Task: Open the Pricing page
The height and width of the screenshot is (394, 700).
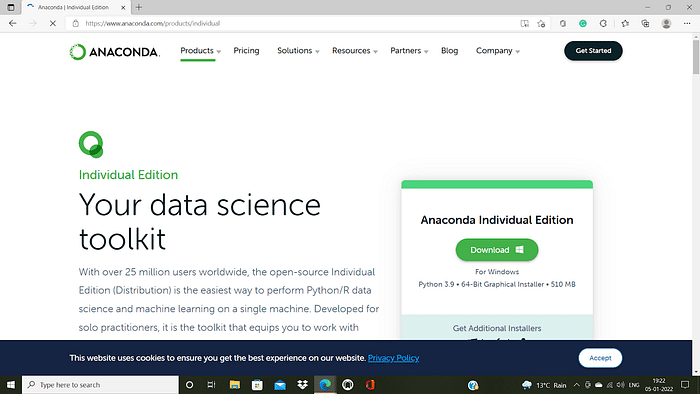Action: click(246, 50)
